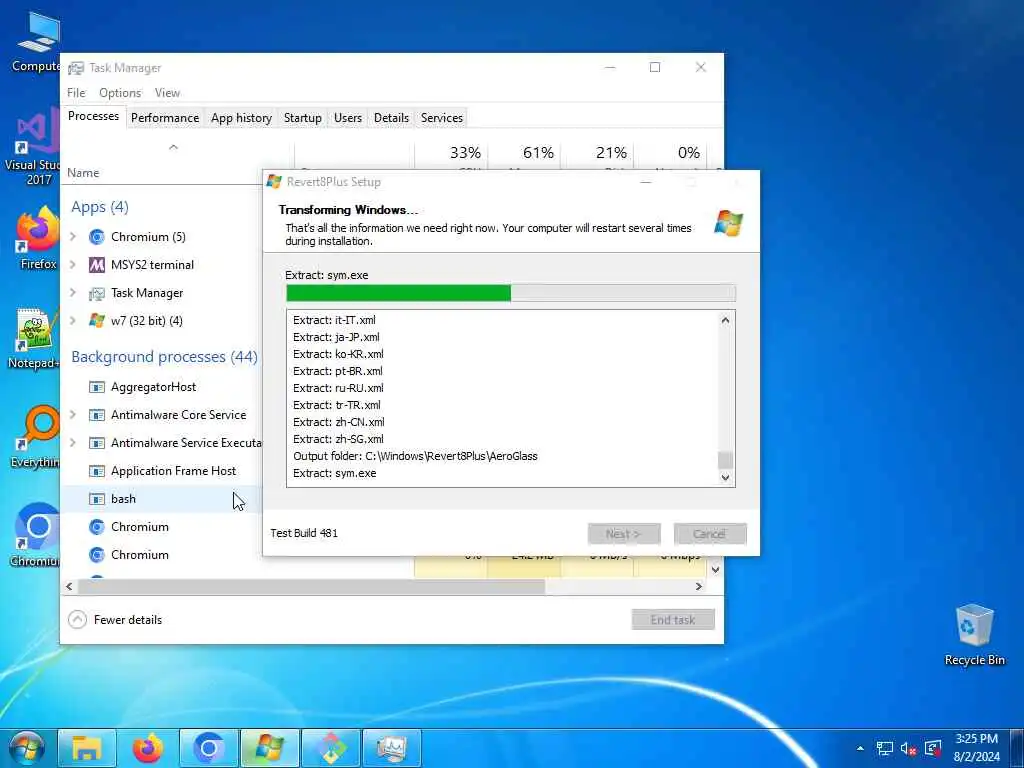
Task: Select the bash background process
Action: [x=163, y=499]
